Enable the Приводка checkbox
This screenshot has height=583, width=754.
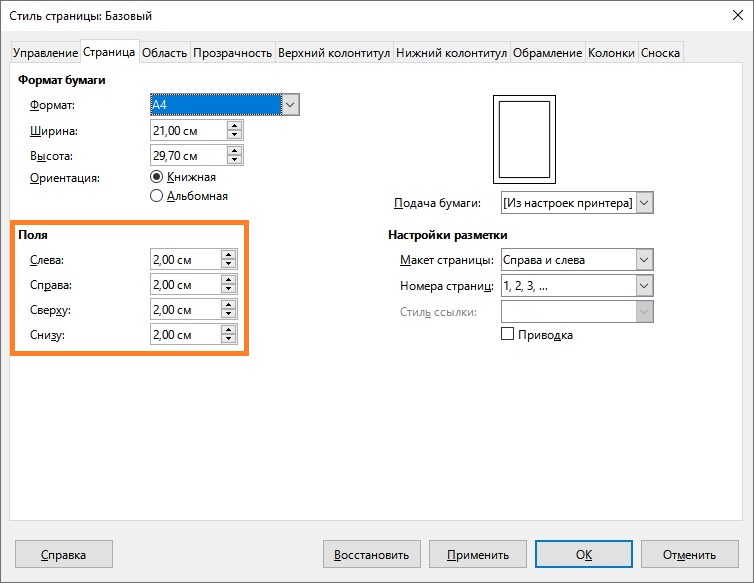507,334
